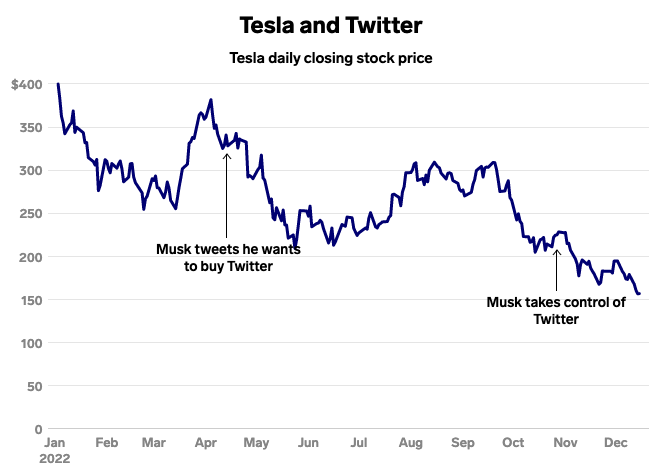Screen dimensions: 662x474
Task: Click the early April peak of the line
Action: (211, 100)
